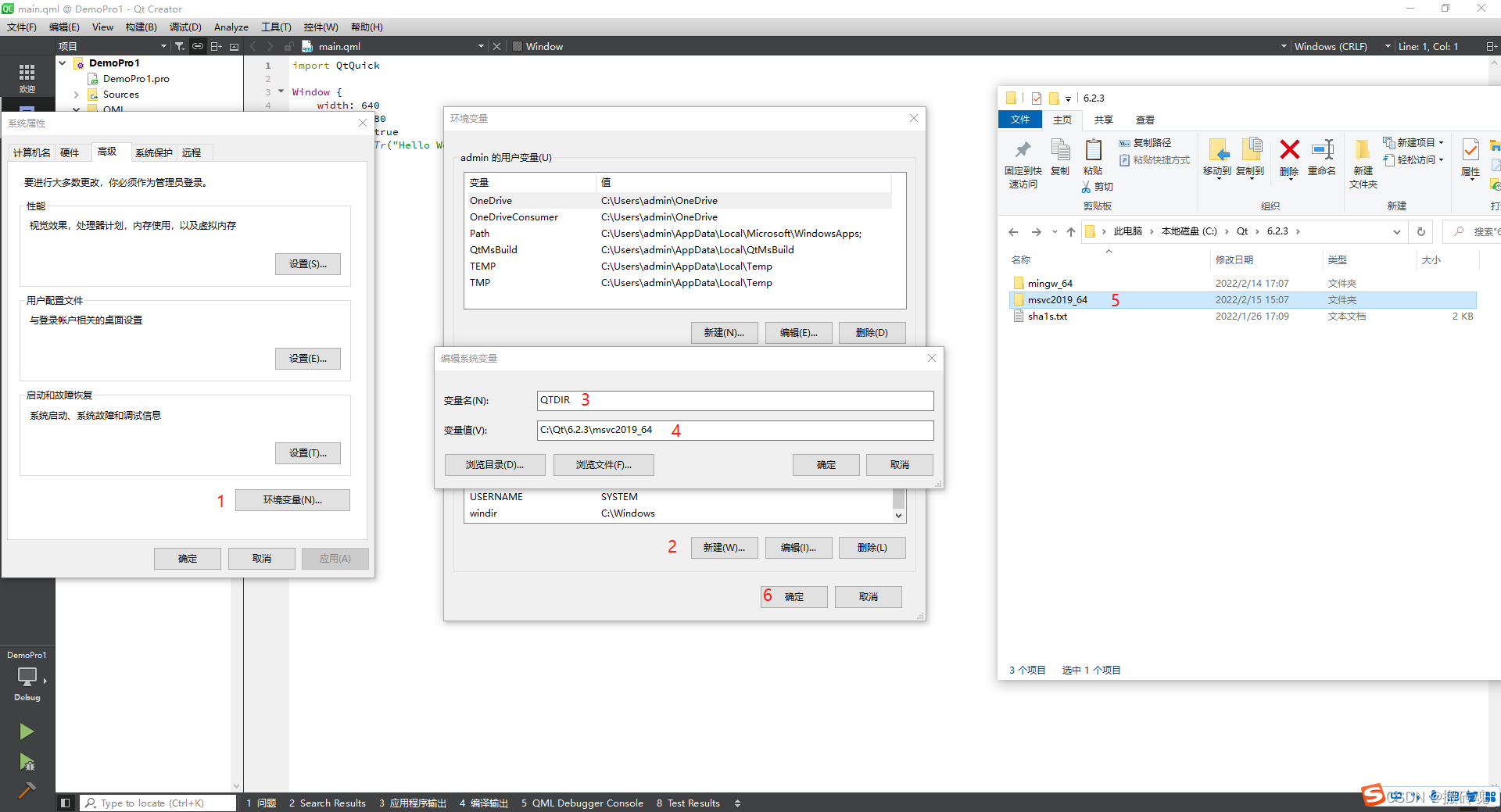Expand the output panes arrows in status bar
The height and width of the screenshot is (812, 1501).
click(737, 803)
